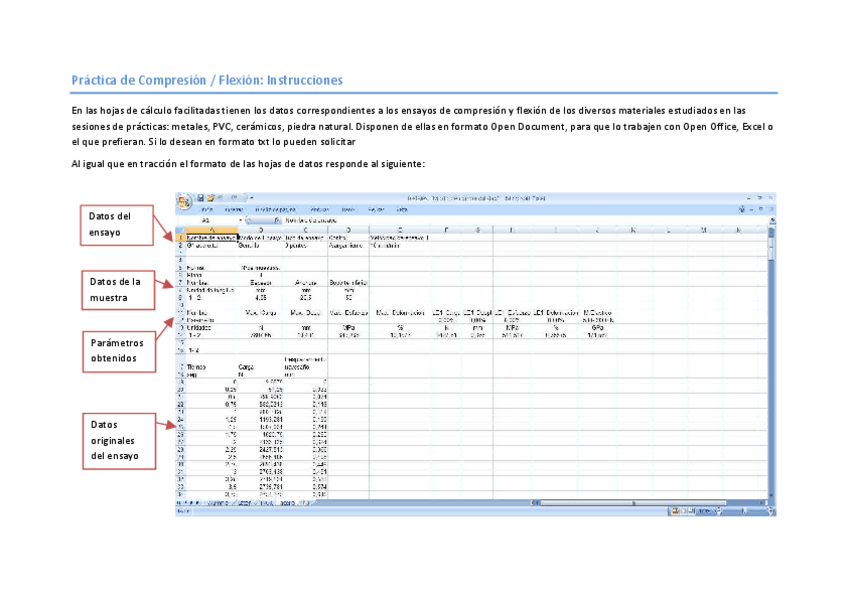This screenshot has width=848, height=599.
Task: Click the zoom in plus button
Action: (x=771, y=511)
